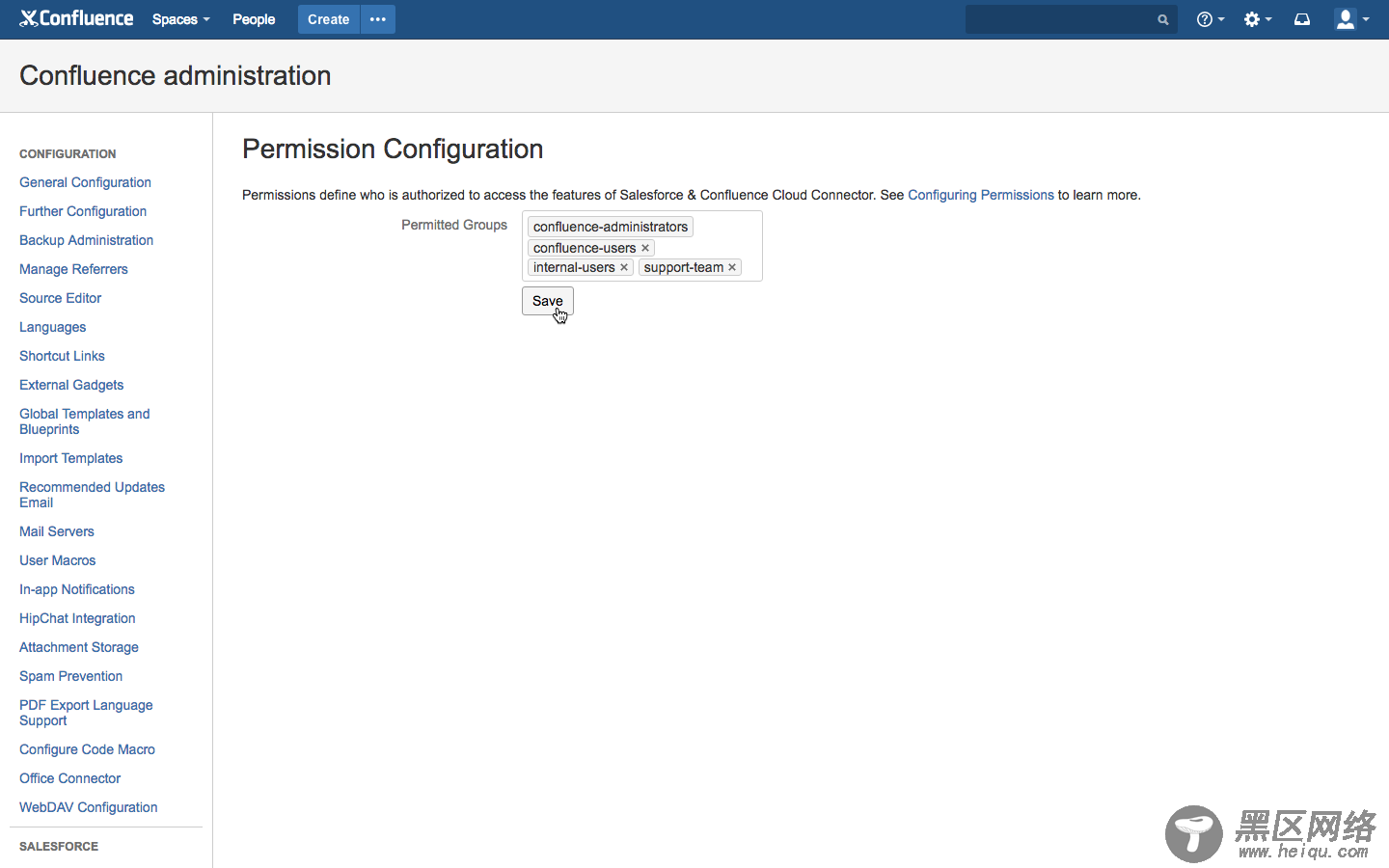Open Attachment Storage settings

click(79, 647)
